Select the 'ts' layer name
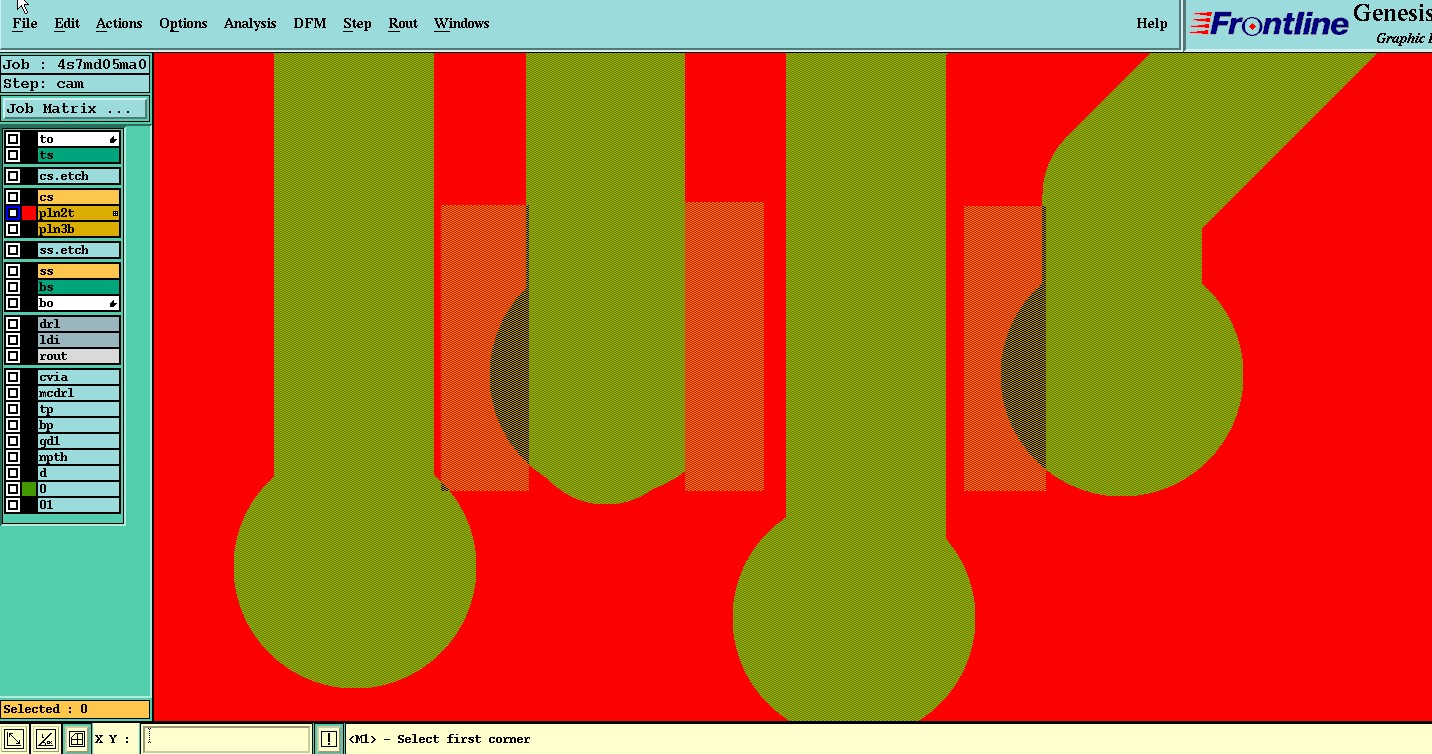Image resolution: width=1432 pixels, height=754 pixels. (78, 155)
